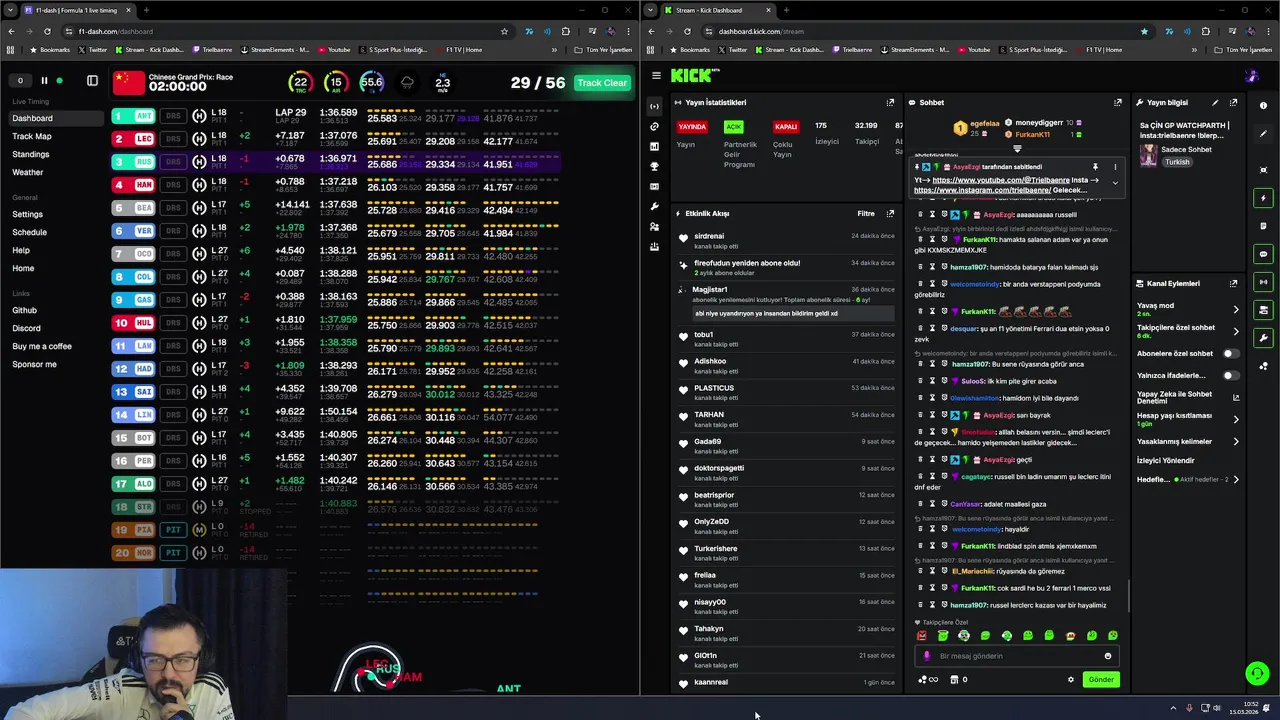Toggle the chat bubble widget in right rail

pyautogui.click(x=1264, y=254)
